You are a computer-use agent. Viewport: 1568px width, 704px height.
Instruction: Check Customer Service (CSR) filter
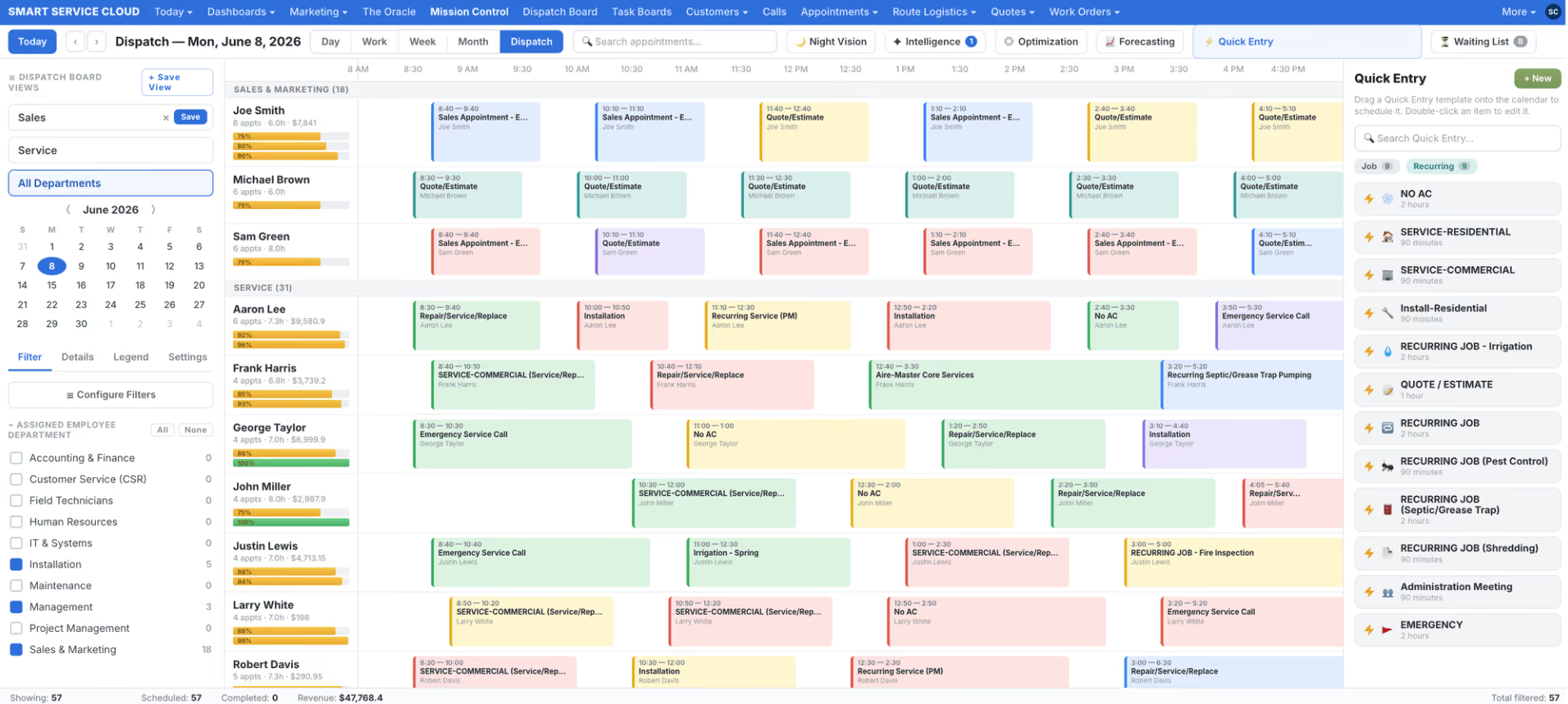[16, 479]
